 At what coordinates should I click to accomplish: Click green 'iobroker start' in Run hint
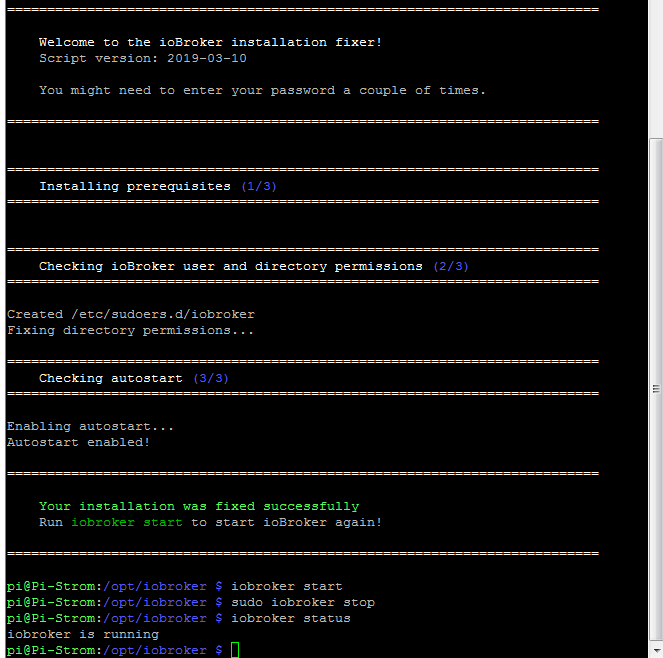127,522
